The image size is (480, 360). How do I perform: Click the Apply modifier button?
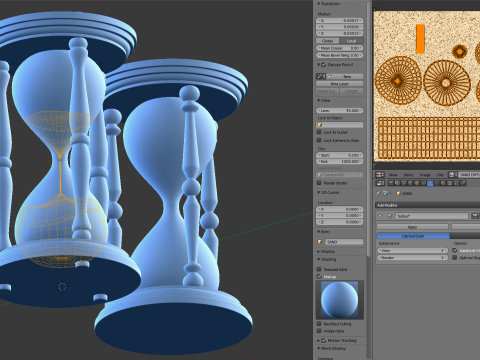pos(412,227)
